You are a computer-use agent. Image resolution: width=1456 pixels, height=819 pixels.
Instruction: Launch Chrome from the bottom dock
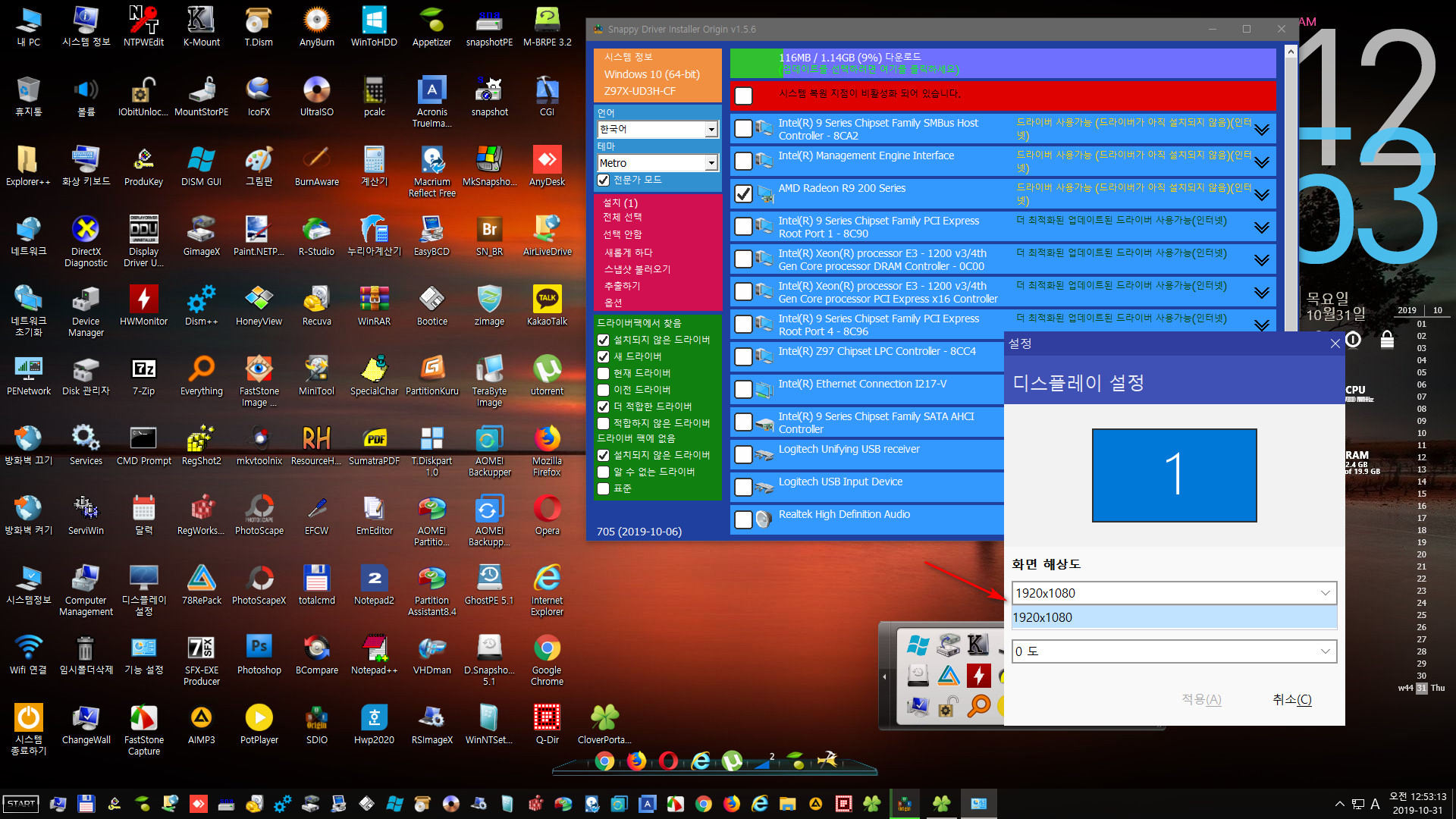(604, 761)
